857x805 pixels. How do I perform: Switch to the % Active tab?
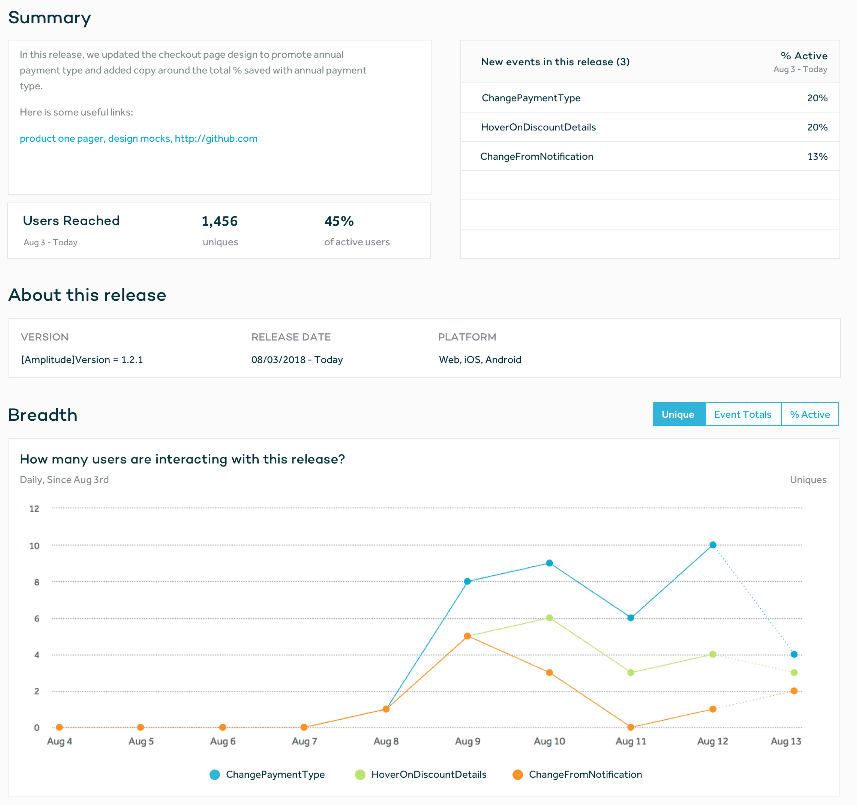pyautogui.click(x=810, y=414)
